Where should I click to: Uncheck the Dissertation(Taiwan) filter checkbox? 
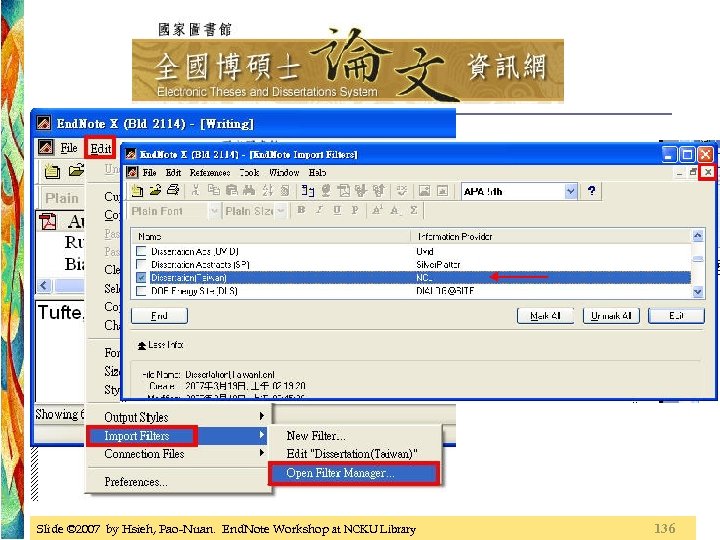pos(141,277)
